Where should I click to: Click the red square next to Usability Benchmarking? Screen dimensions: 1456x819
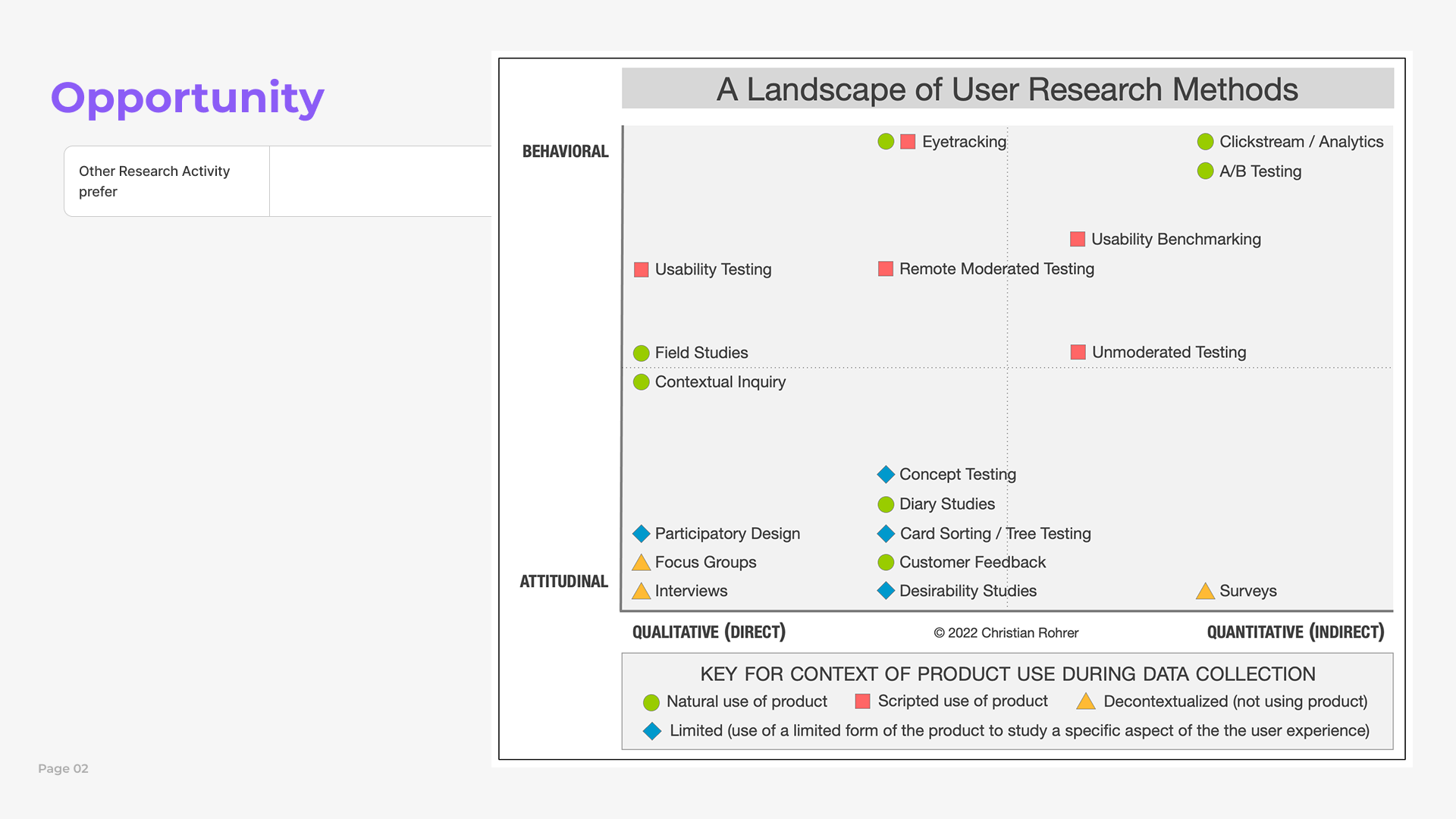(x=1078, y=240)
